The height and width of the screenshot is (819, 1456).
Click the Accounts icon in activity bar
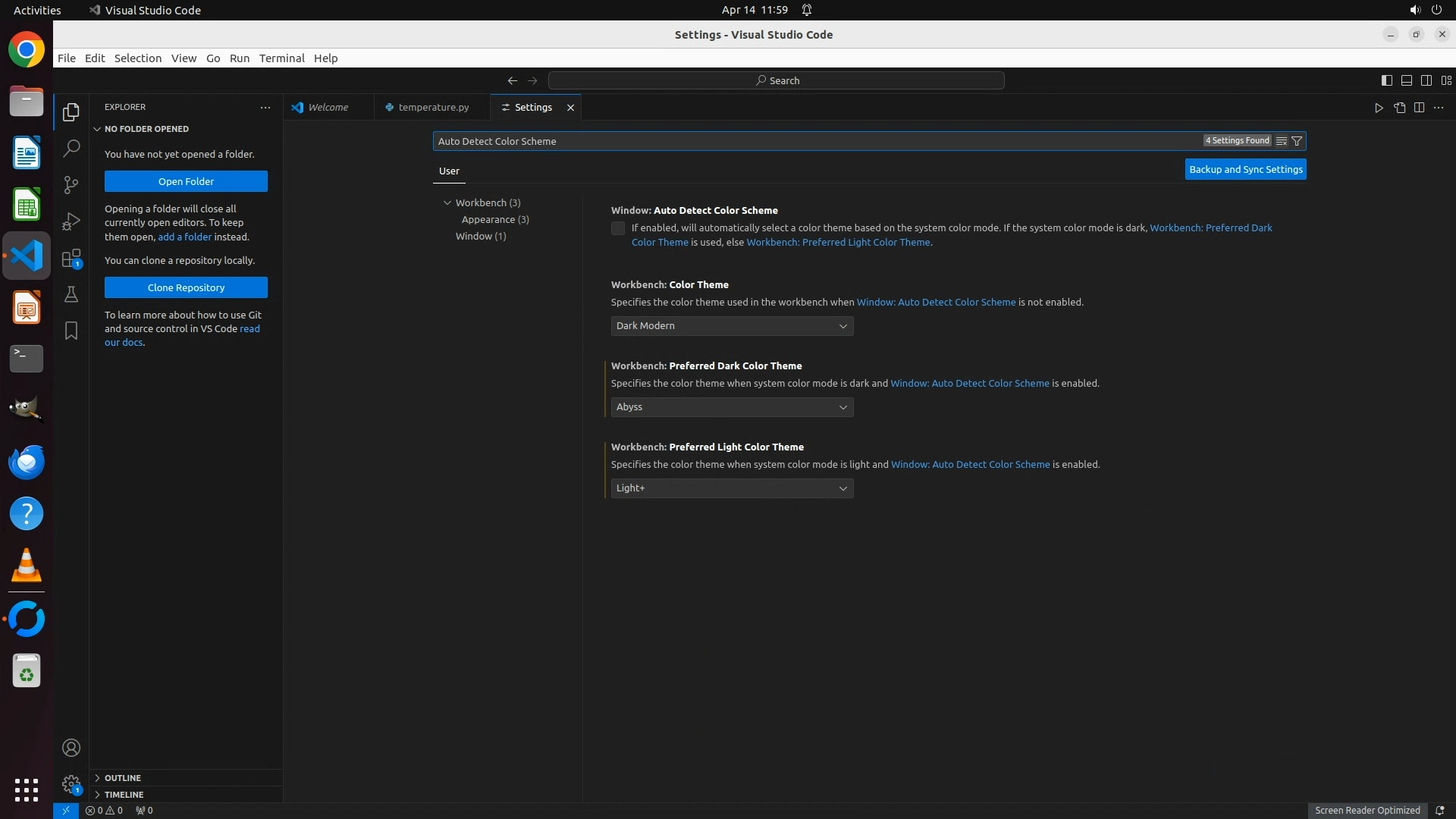(71, 748)
